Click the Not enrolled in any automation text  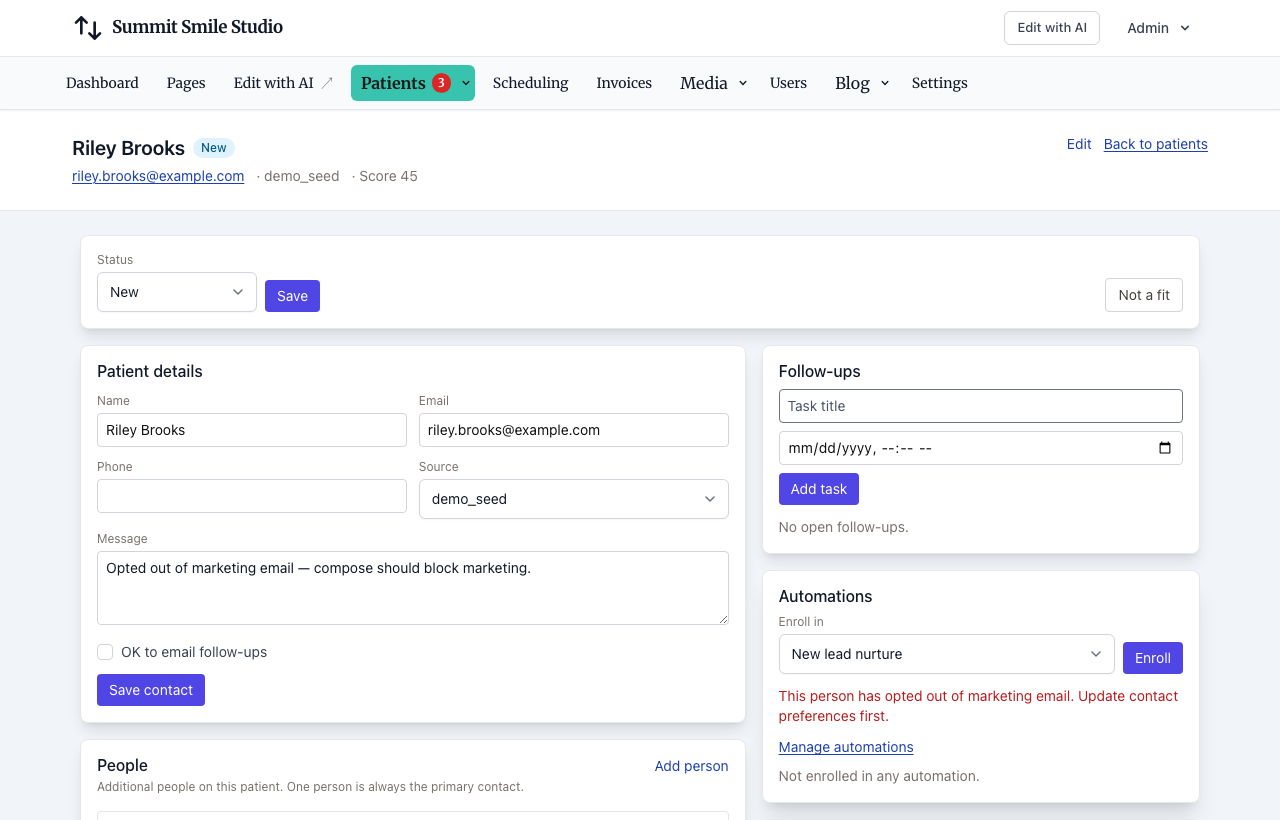pyautogui.click(x=879, y=776)
